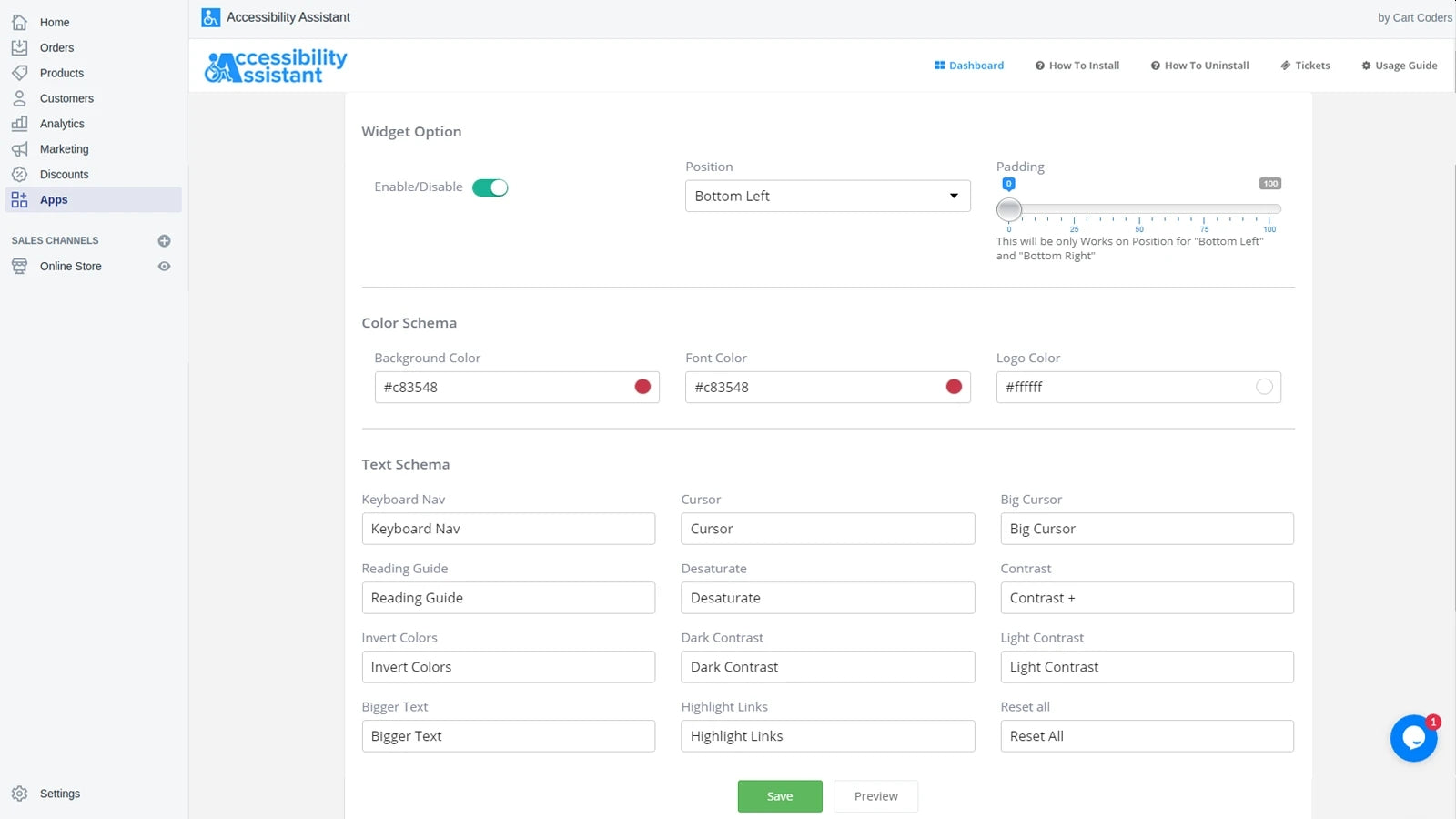1456x819 pixels.
Task: Click the Save button
Action: point(779,795)
